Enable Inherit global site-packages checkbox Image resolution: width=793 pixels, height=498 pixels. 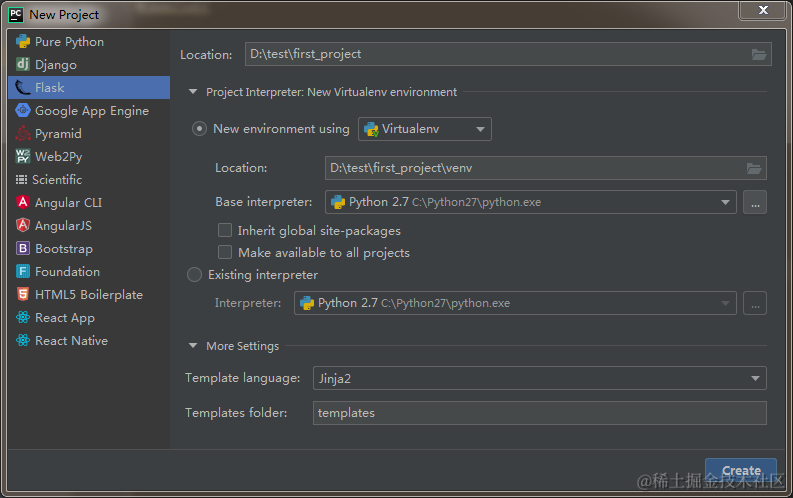[x=225, y=231]
